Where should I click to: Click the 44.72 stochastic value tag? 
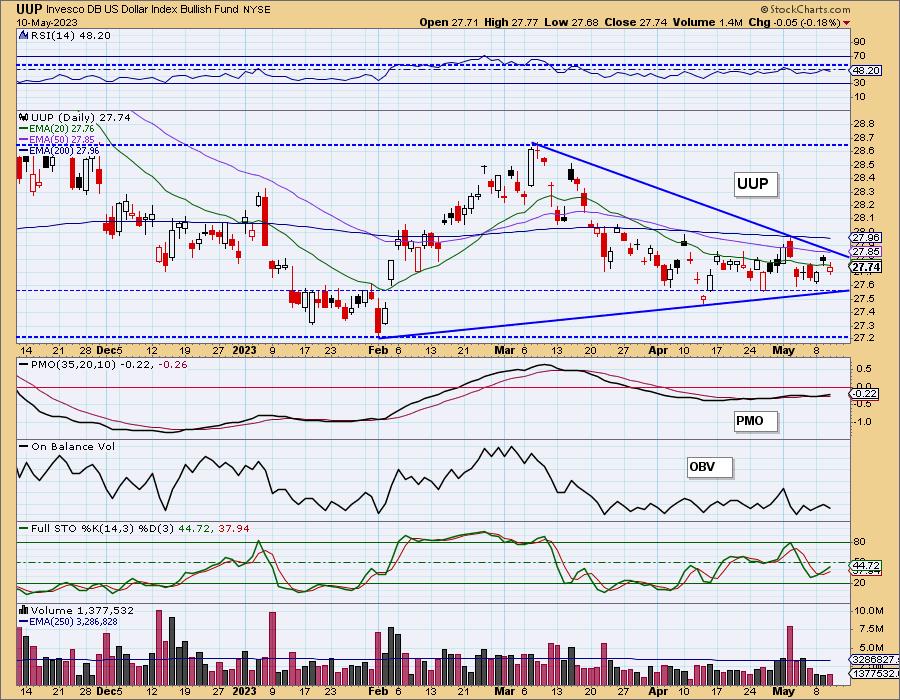[866, 565]
